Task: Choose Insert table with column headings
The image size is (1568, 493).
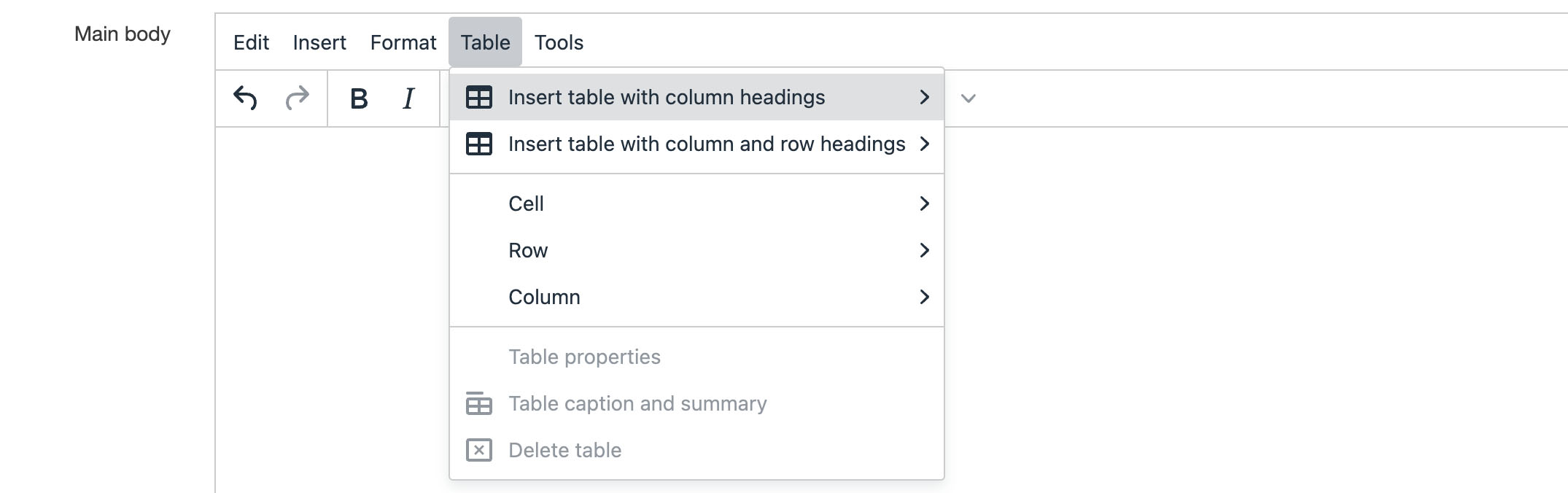Action: [666, 97]
